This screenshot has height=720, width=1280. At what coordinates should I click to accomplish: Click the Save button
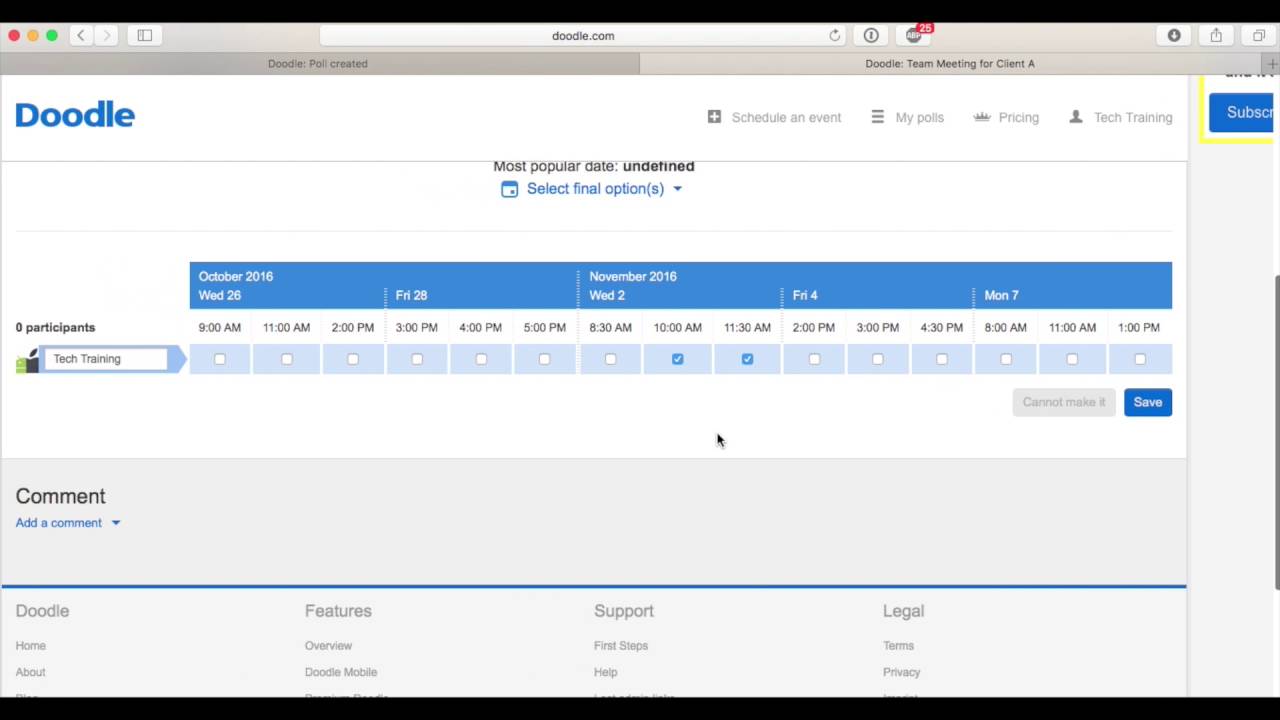(1148, 402)
